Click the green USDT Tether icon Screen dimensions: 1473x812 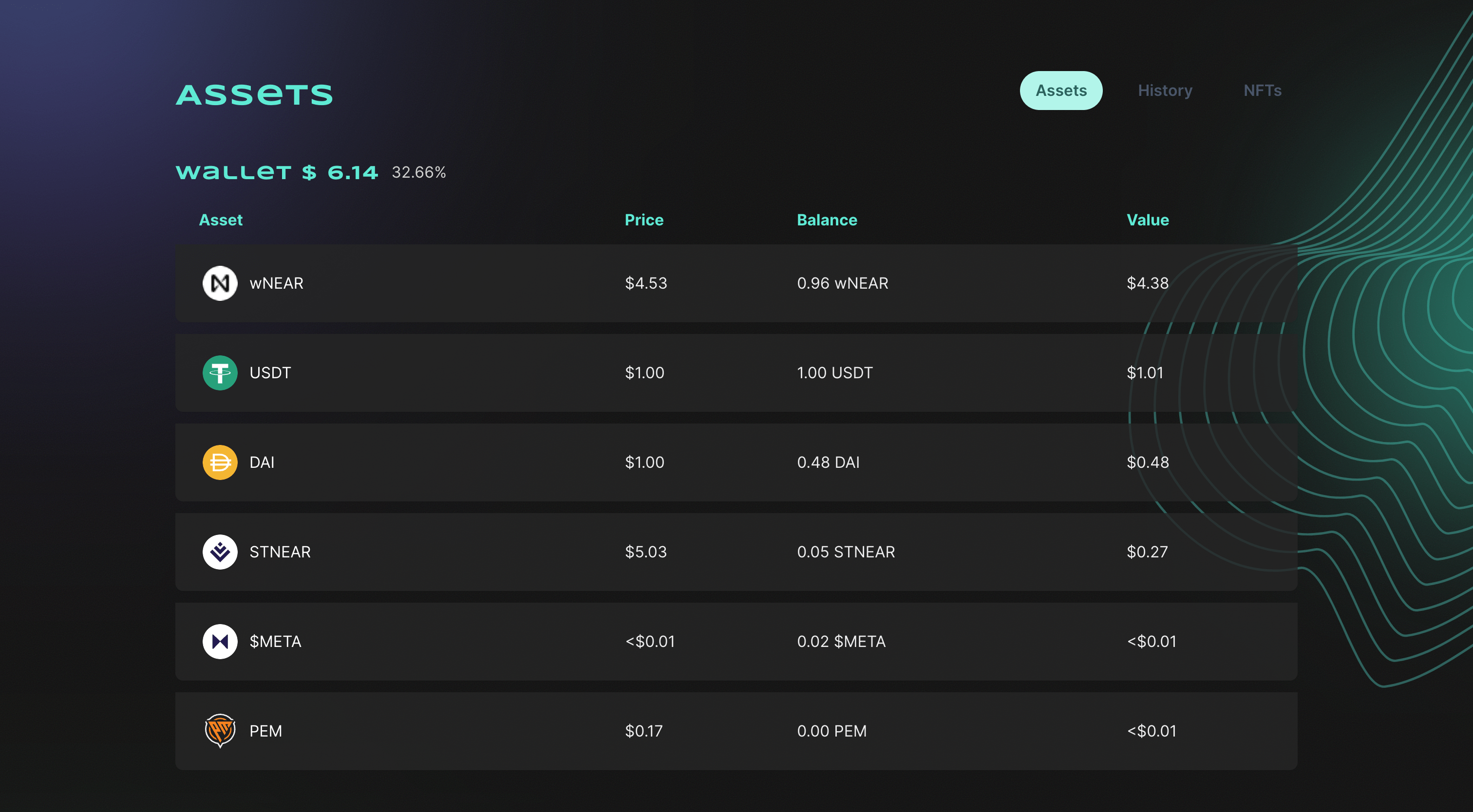pos(220,372)
